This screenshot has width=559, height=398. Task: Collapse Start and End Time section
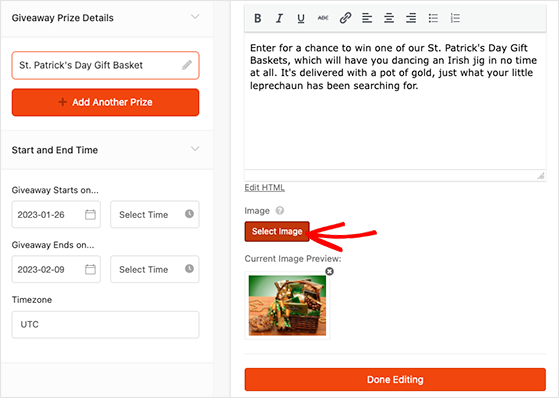tap(195, 149)
